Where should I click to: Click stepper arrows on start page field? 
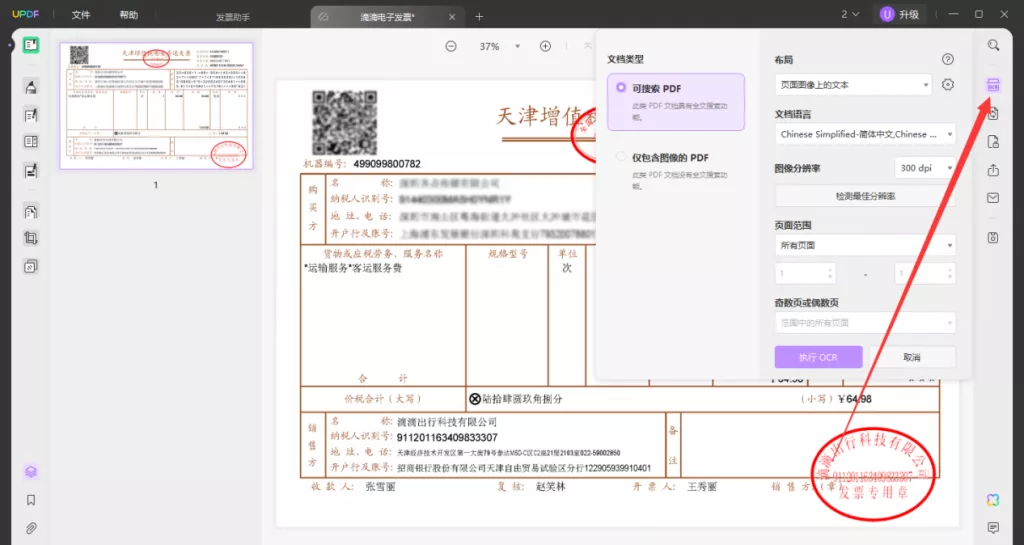coord(830,273)
